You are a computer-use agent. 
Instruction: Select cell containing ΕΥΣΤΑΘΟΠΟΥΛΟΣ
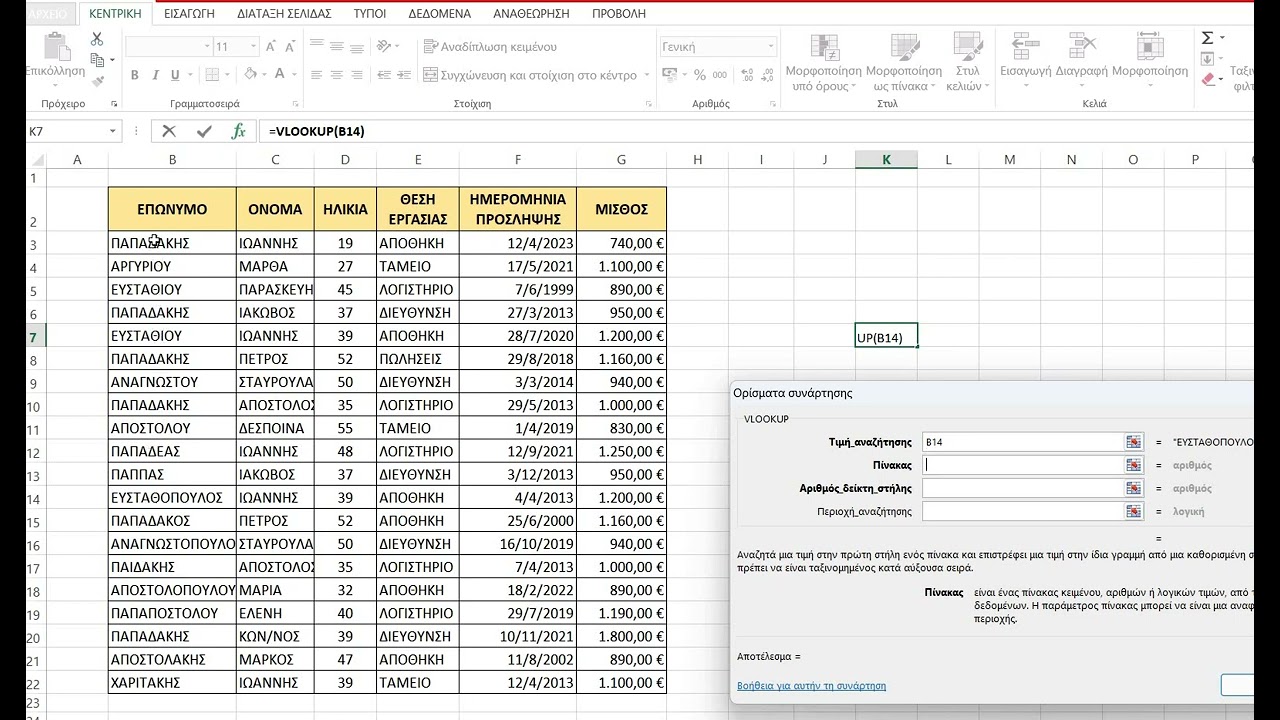tap(172, 497)
